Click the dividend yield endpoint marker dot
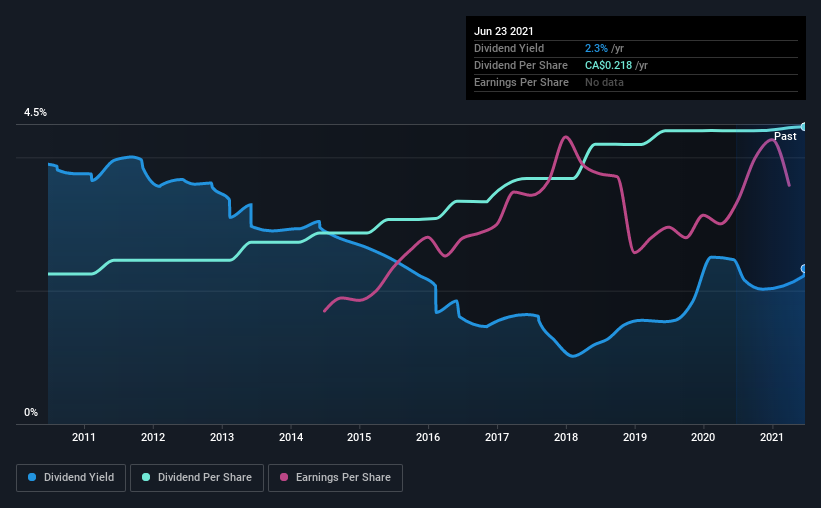821x508 pixels. coord(804,269)
